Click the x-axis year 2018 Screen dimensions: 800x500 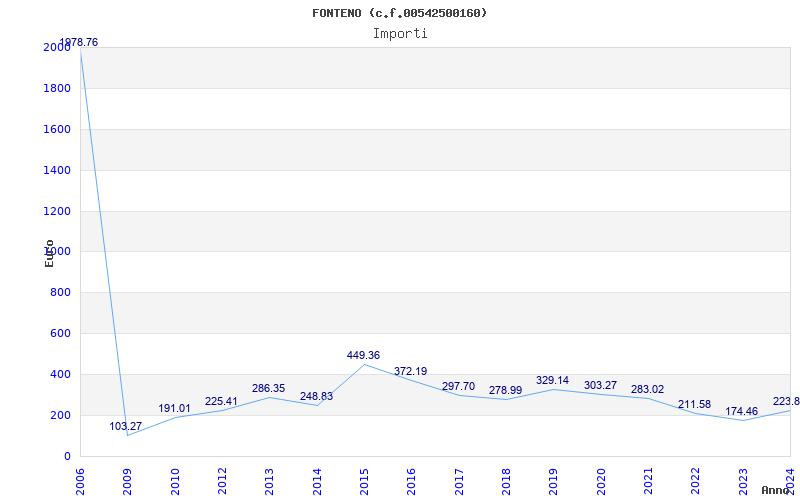coord(506,481)
